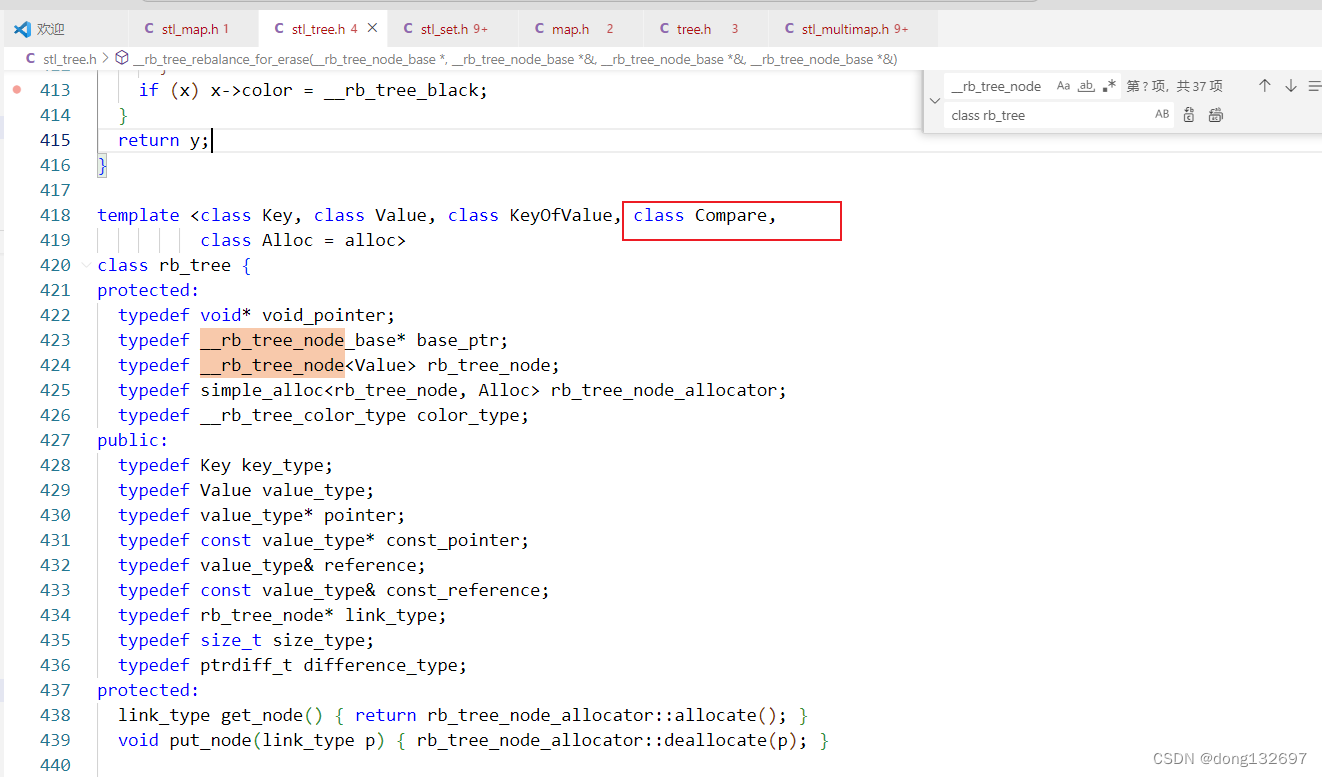Close the stl_tree.h tab
The image size is (1322, 777).
[373, 29]
